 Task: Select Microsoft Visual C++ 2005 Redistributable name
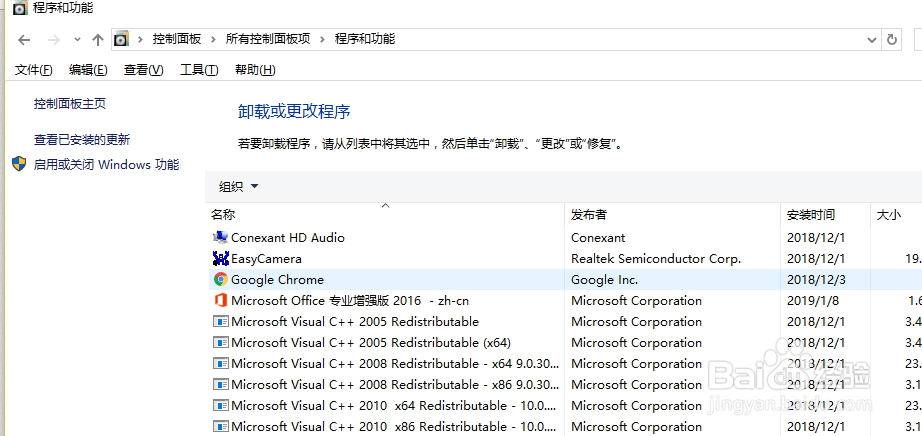[x=355, y=322]
